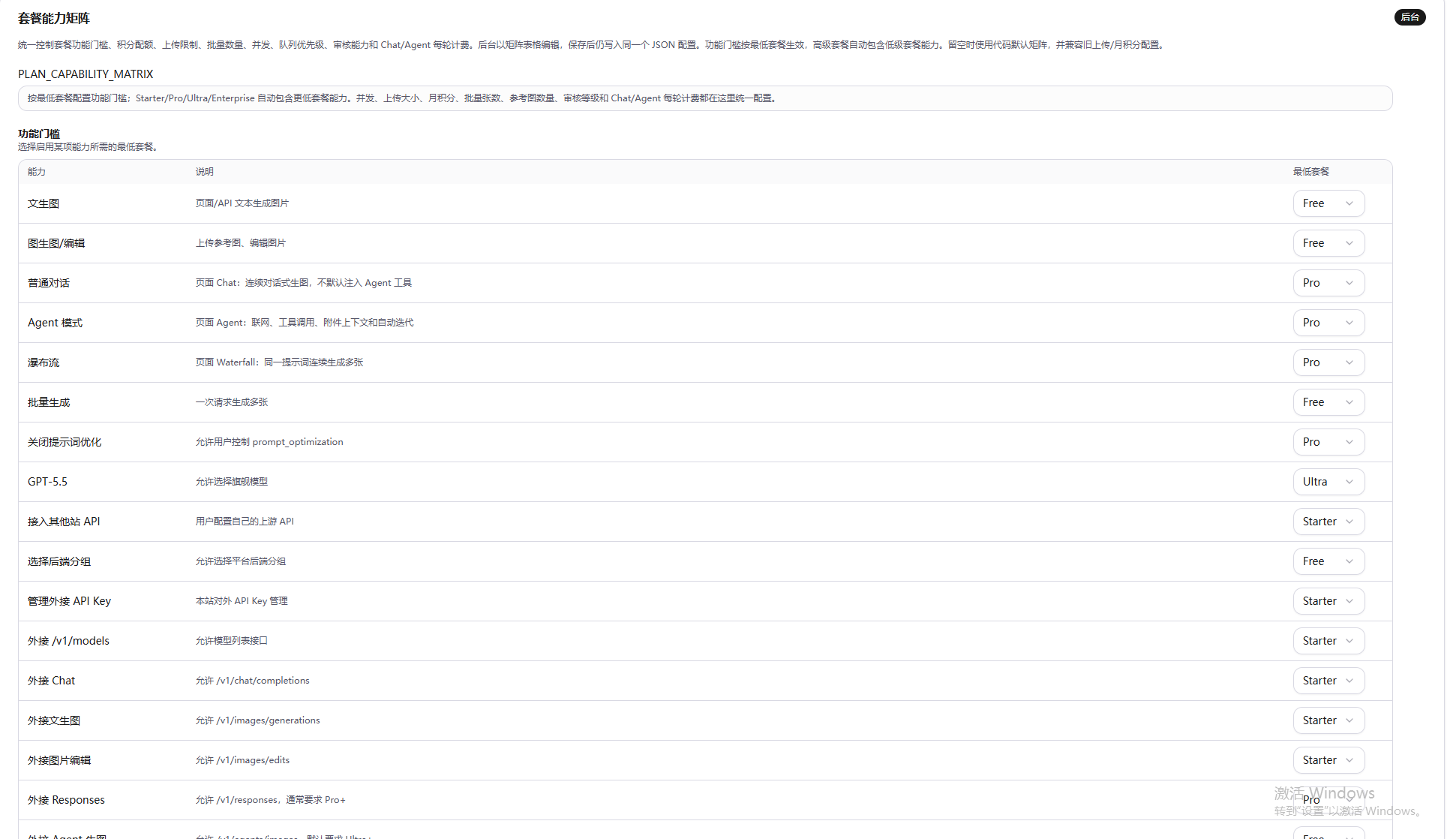Click the 允许 /v1/chat/completions description

pyautogui.click(x=252, y=681)
